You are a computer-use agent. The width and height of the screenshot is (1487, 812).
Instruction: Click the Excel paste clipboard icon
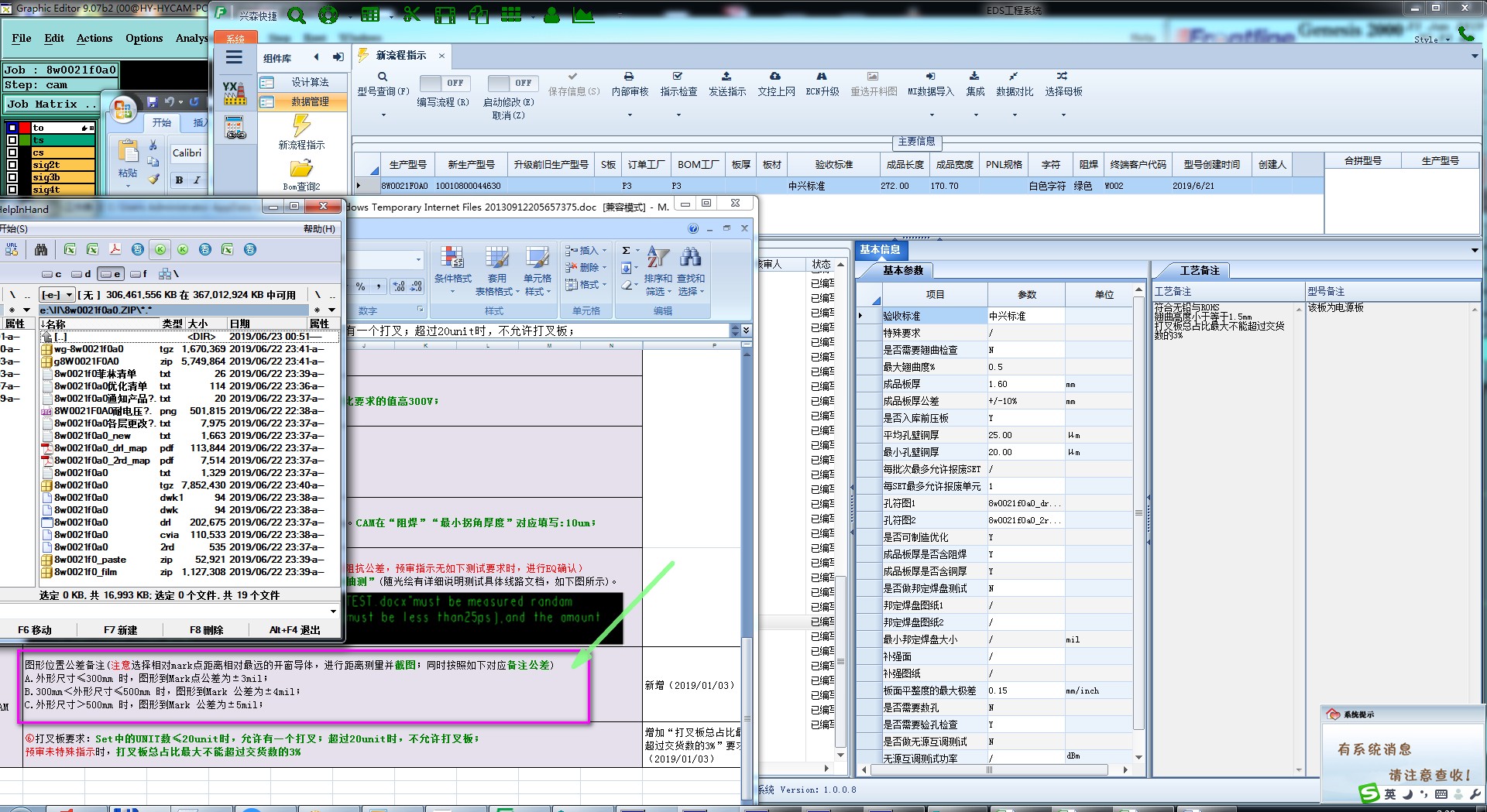128,151
